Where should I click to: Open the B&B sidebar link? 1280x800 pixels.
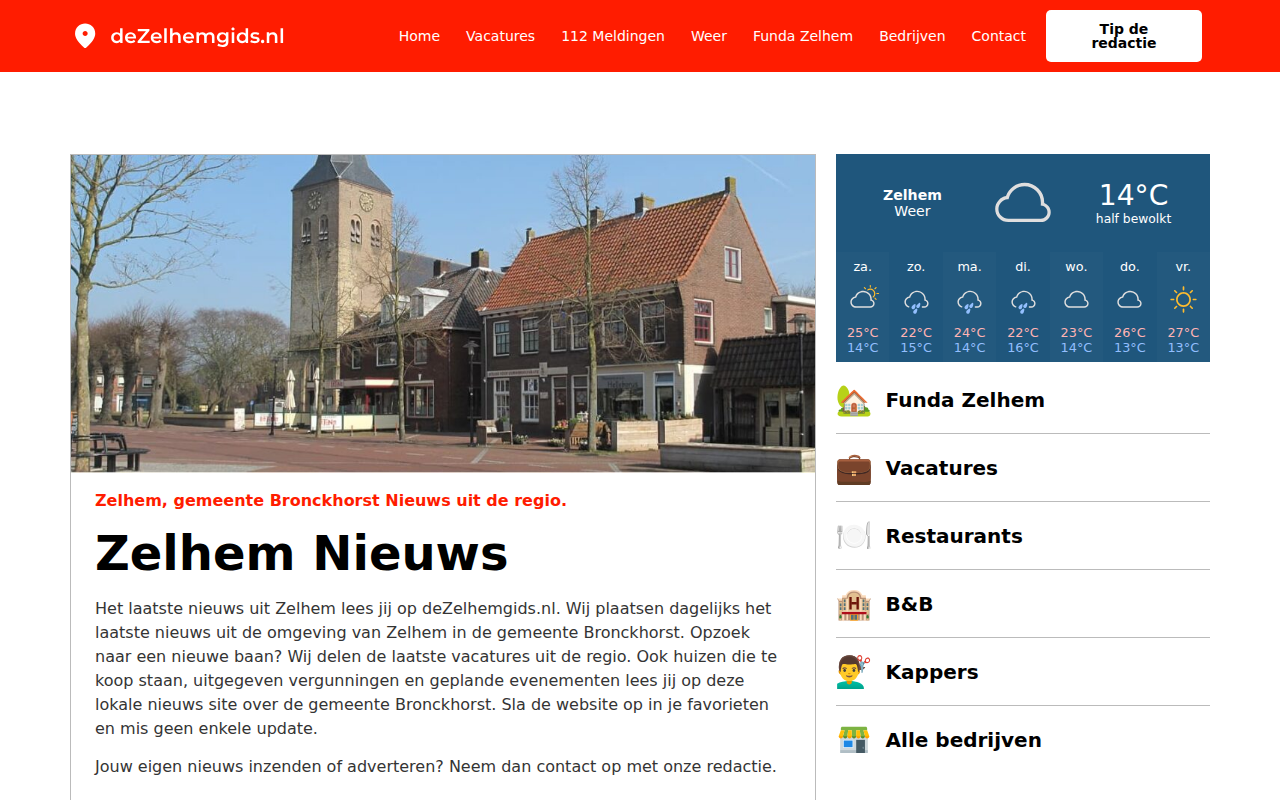(x=909, y=604)
